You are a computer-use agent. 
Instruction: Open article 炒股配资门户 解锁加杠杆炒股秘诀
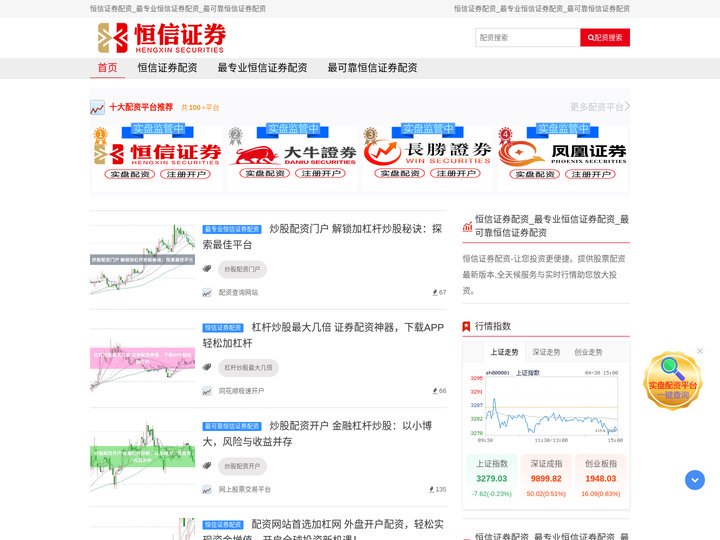(x=322, y=236)
